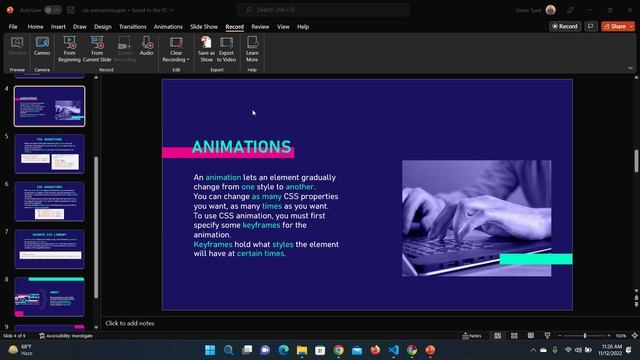
Task: Click the user account picture
Action: click(x=551, y=10)
